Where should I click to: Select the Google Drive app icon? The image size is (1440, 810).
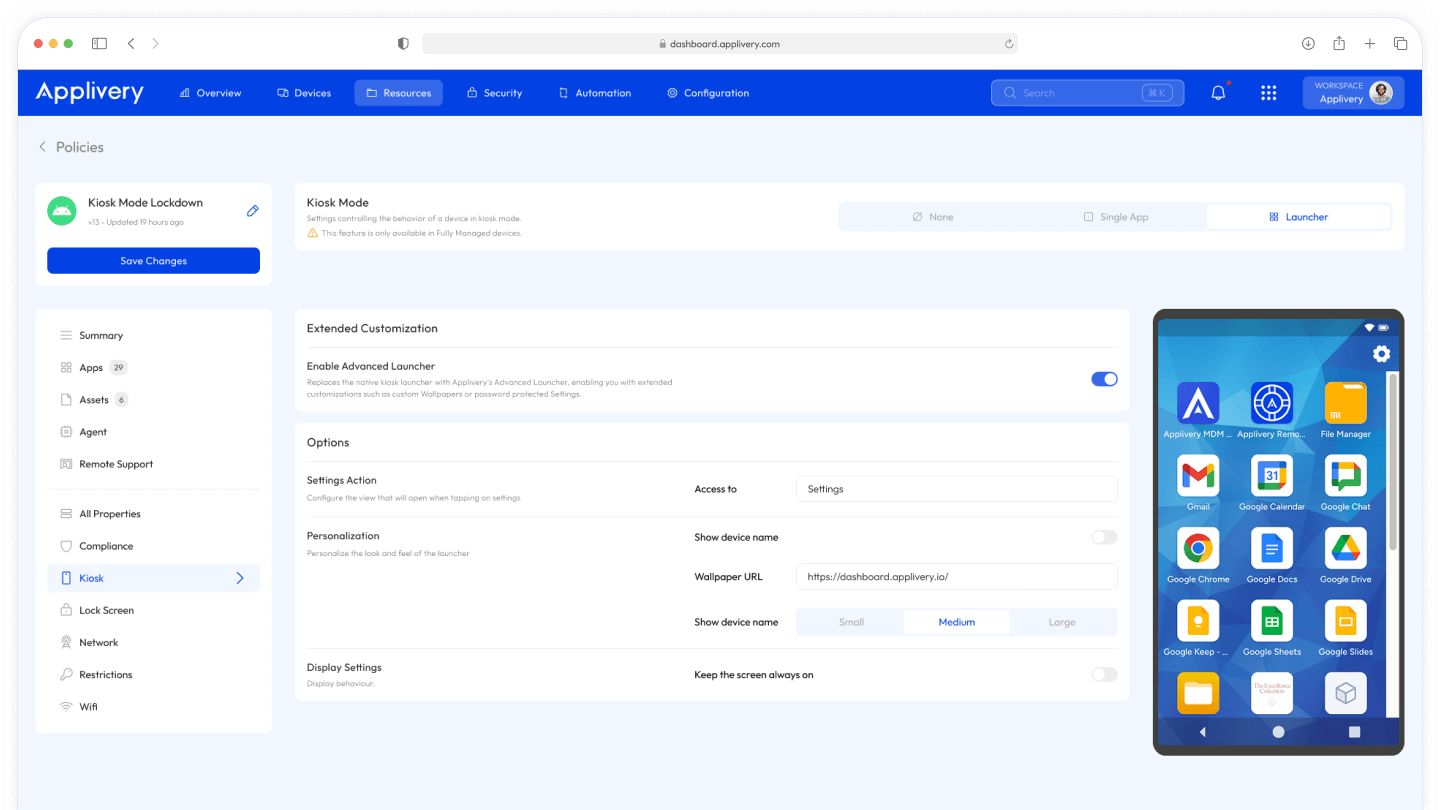pos(1345,549)
